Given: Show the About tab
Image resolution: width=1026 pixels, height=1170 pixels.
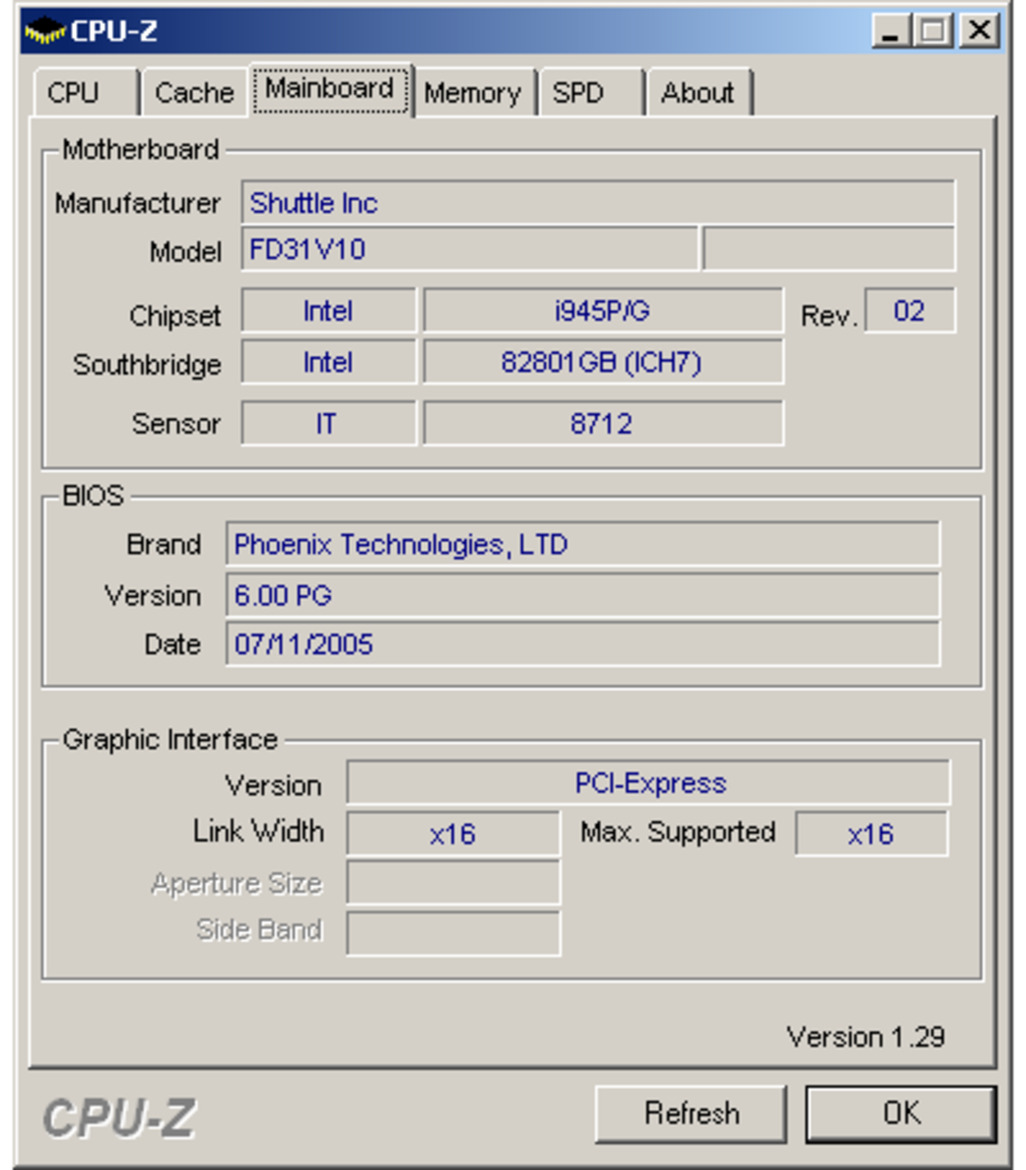Looking at the screenshot, I should coord(697,93).
